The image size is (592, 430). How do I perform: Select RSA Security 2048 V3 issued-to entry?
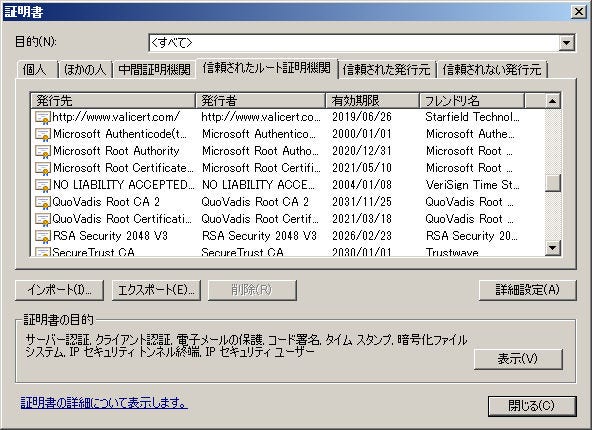[x=110, y=236]
